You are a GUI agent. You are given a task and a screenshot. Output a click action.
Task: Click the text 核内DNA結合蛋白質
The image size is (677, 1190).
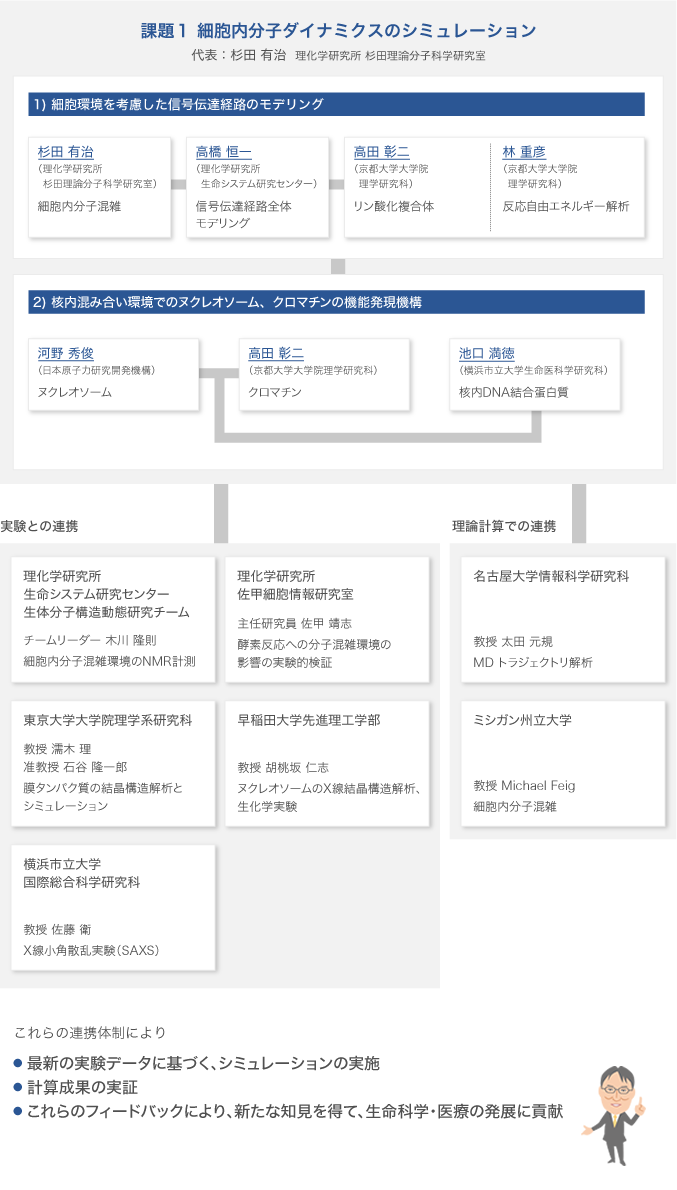514,392
